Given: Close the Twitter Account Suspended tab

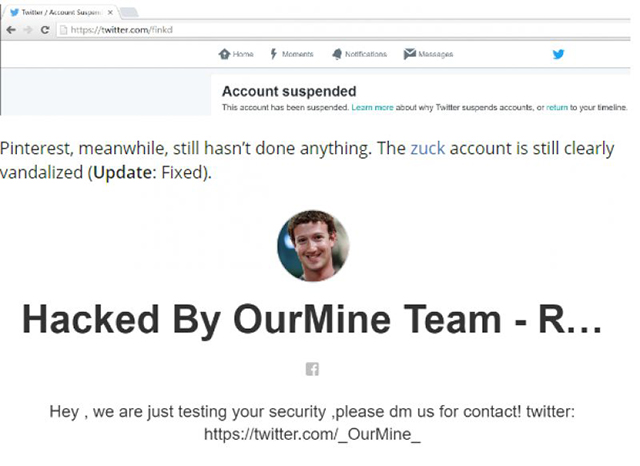Looking at the screenshot, I should click(110, 12).
